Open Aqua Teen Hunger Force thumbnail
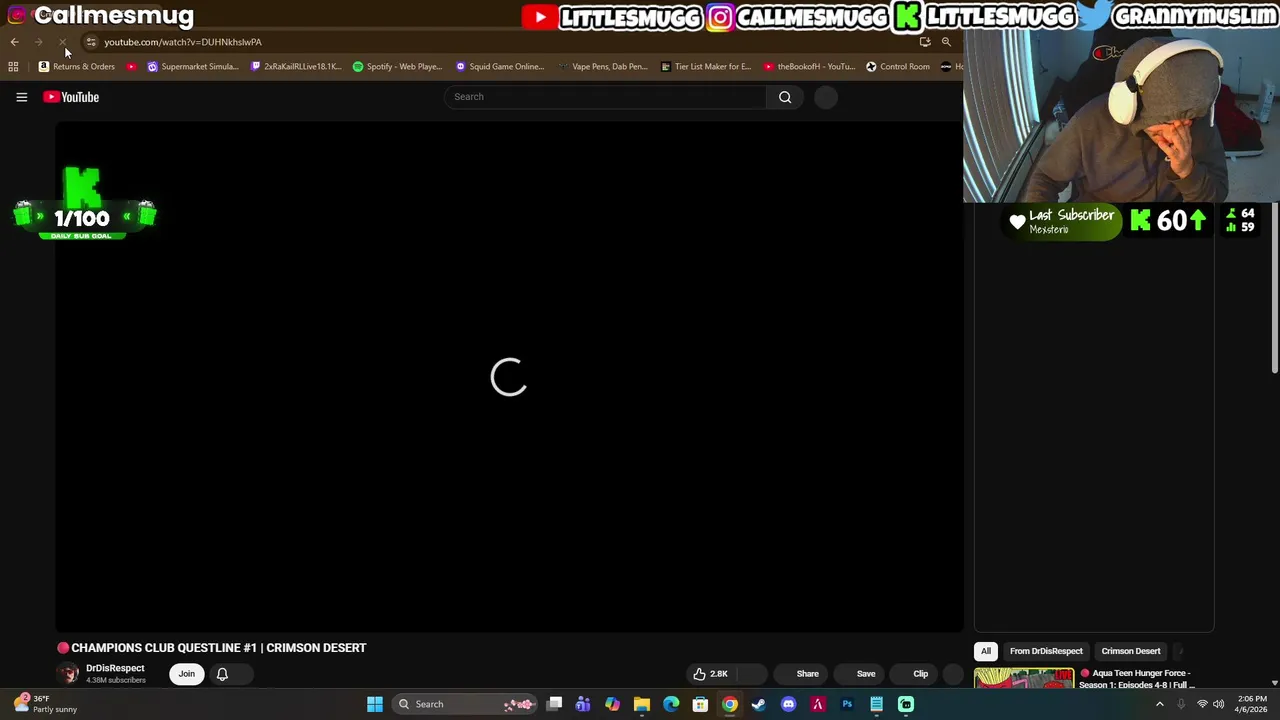This screenshot has height=720, width=1280. (x=1024, y=679)
